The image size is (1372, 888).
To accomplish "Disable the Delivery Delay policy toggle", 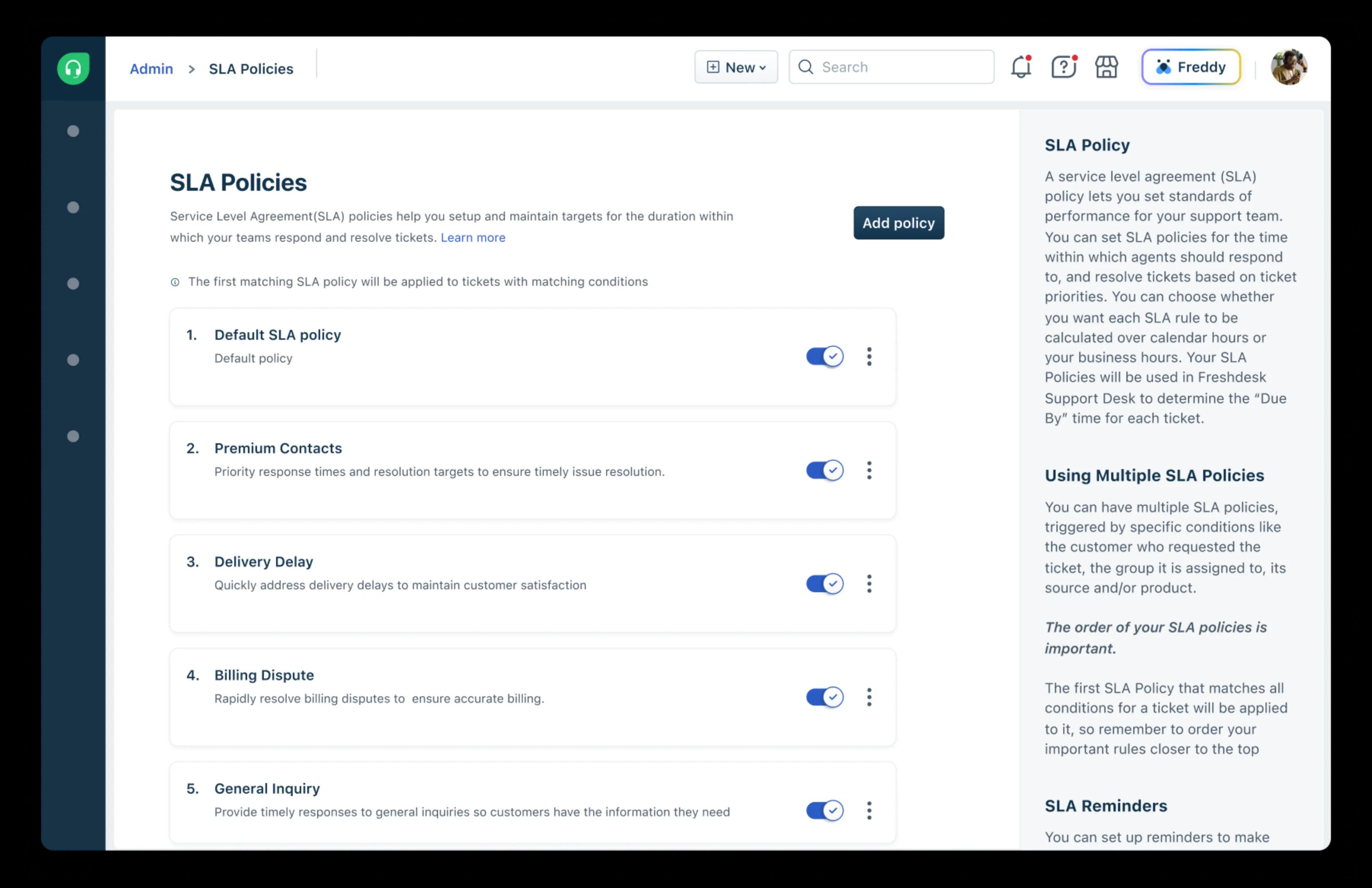I will click(x=824, y=584).
